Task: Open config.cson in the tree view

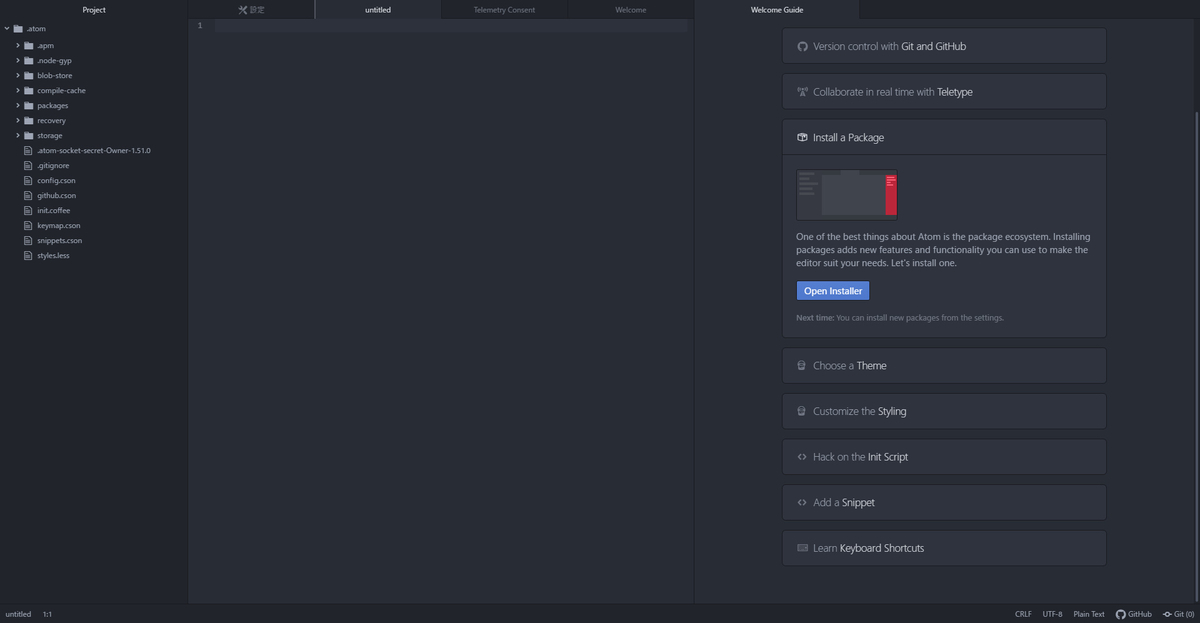Action: point(56,180)
